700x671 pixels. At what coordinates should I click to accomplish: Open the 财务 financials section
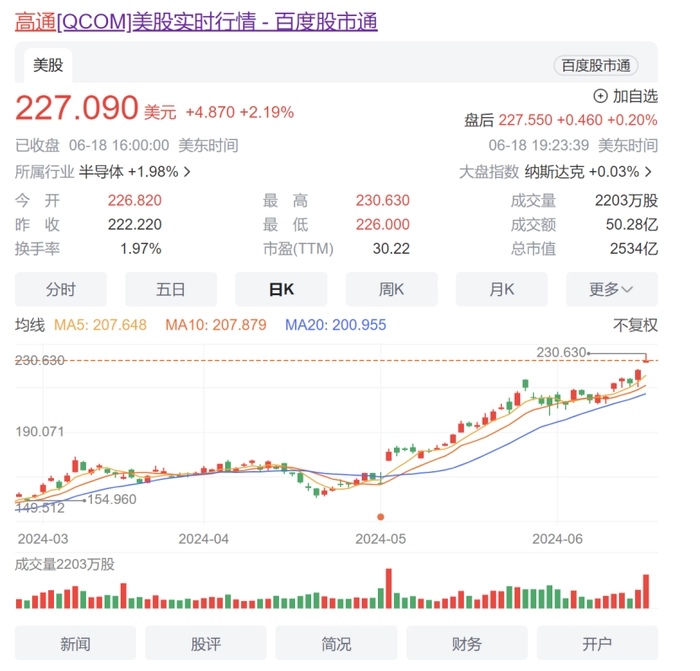pyautogui.click(x=467, y=644)
